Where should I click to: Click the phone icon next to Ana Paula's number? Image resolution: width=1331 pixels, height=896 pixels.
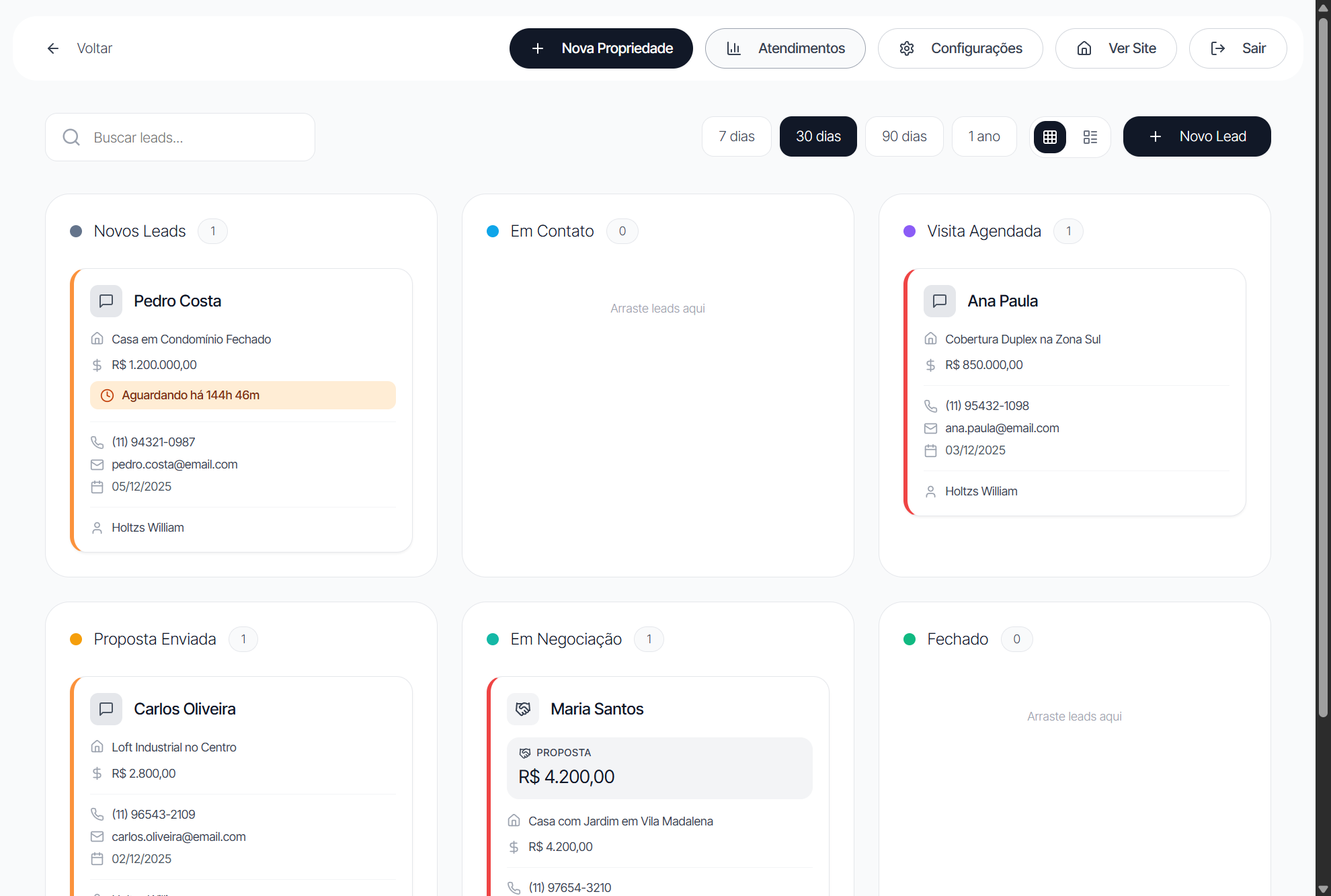930,405
